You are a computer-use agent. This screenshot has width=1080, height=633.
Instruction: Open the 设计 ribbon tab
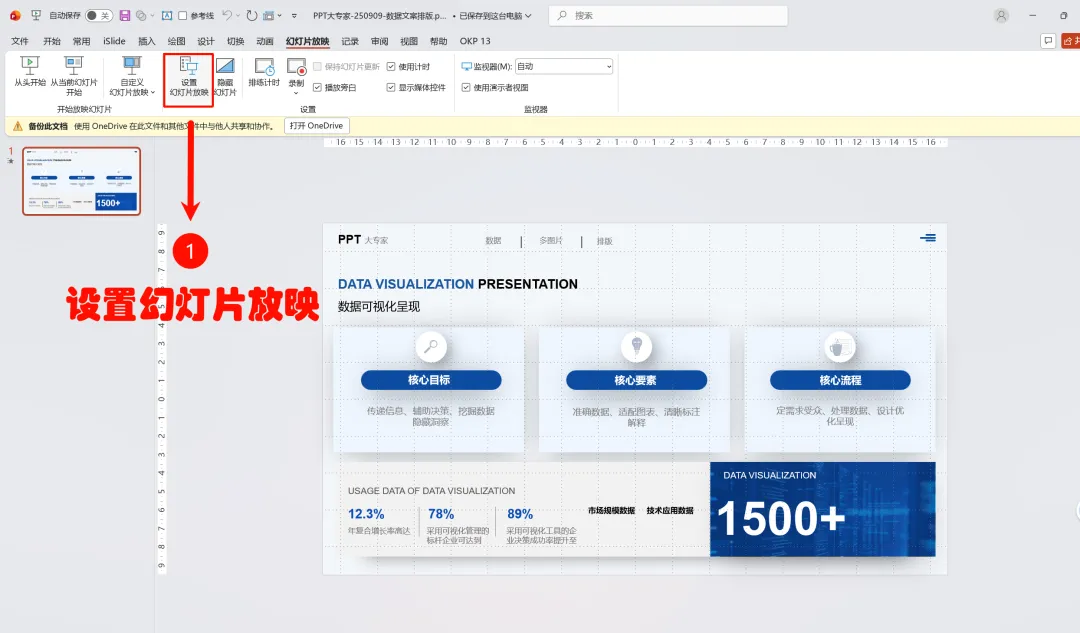coord(206,41)
